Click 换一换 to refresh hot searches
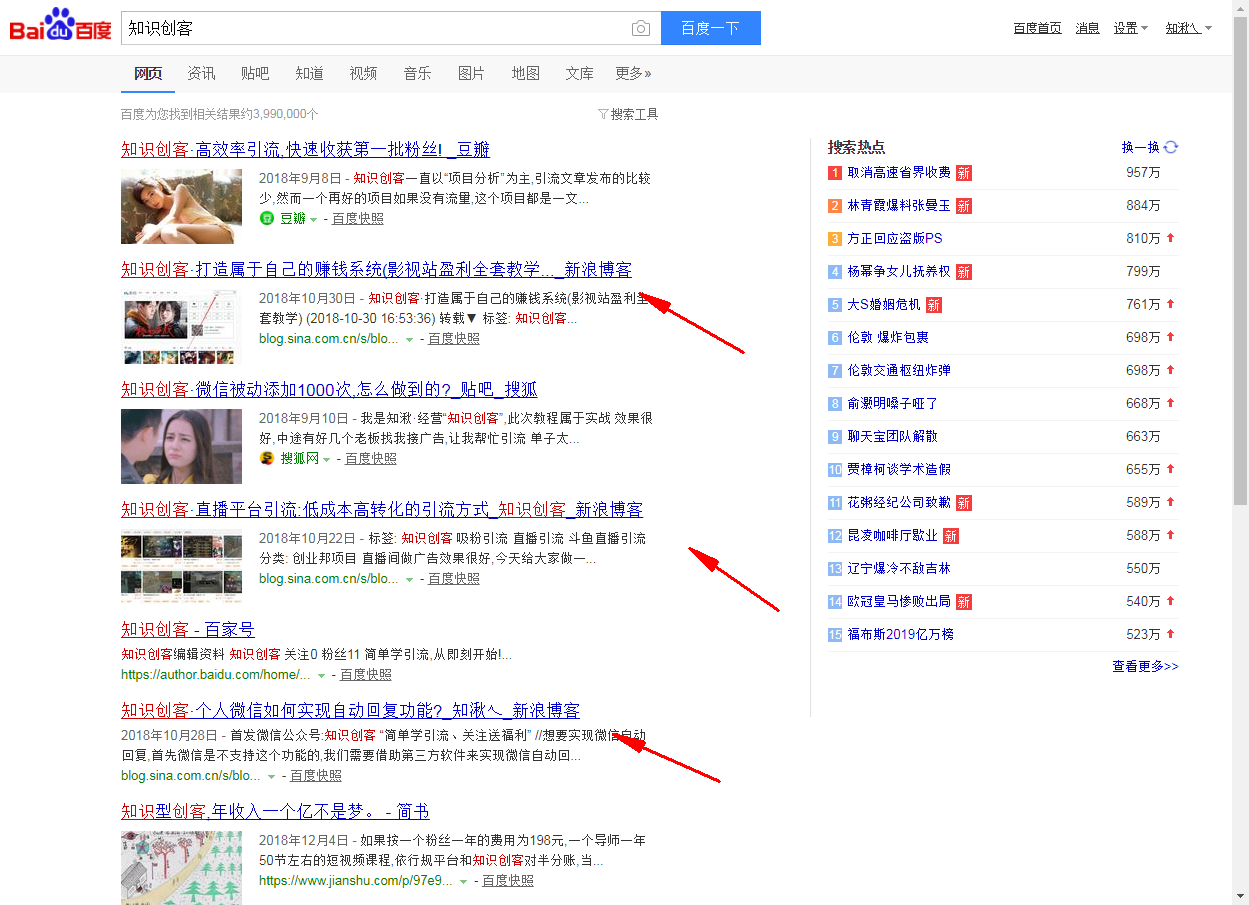This screenshot has height=905, width=1249. coord(1140,147)
